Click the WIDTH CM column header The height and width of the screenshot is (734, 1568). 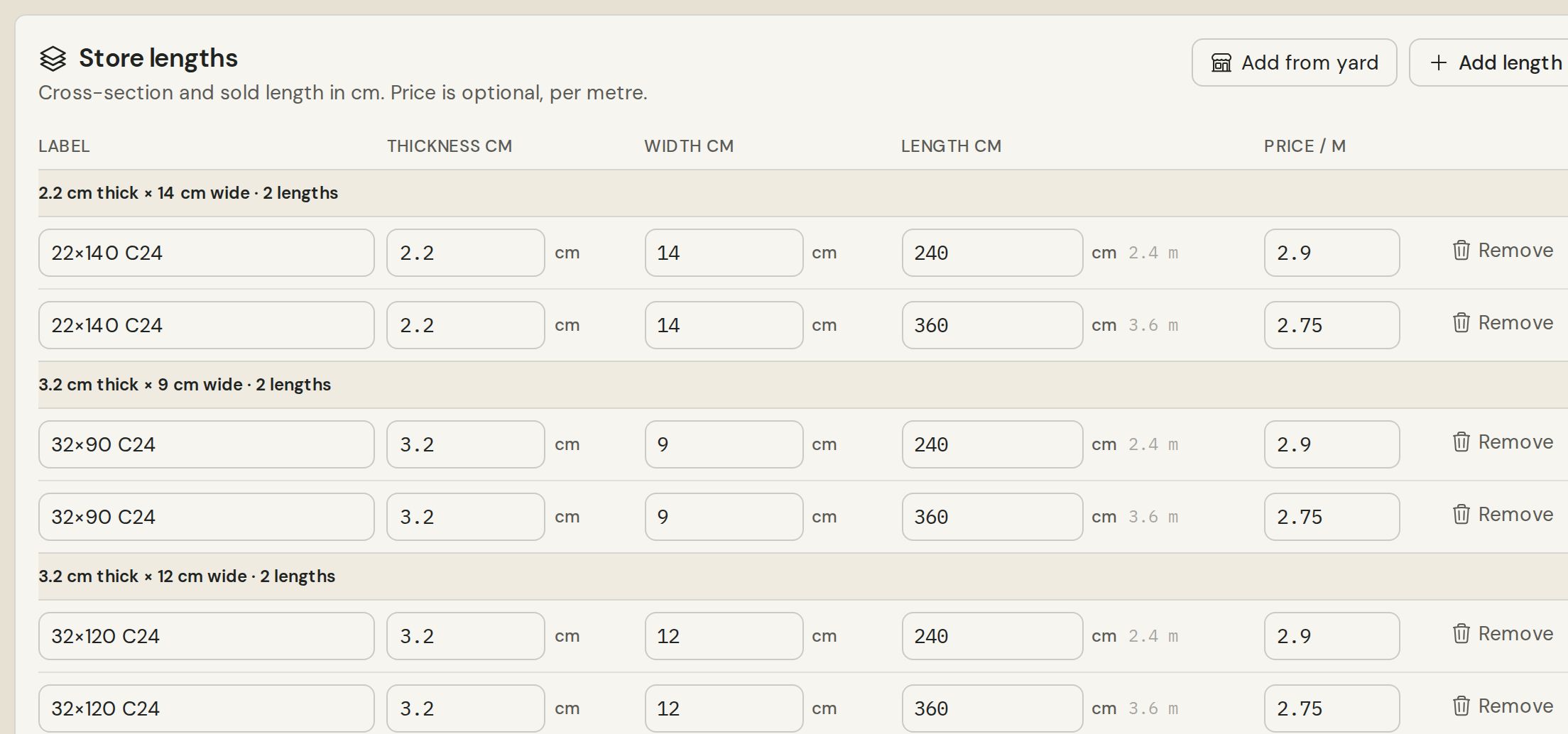click(x=689, y=146)
